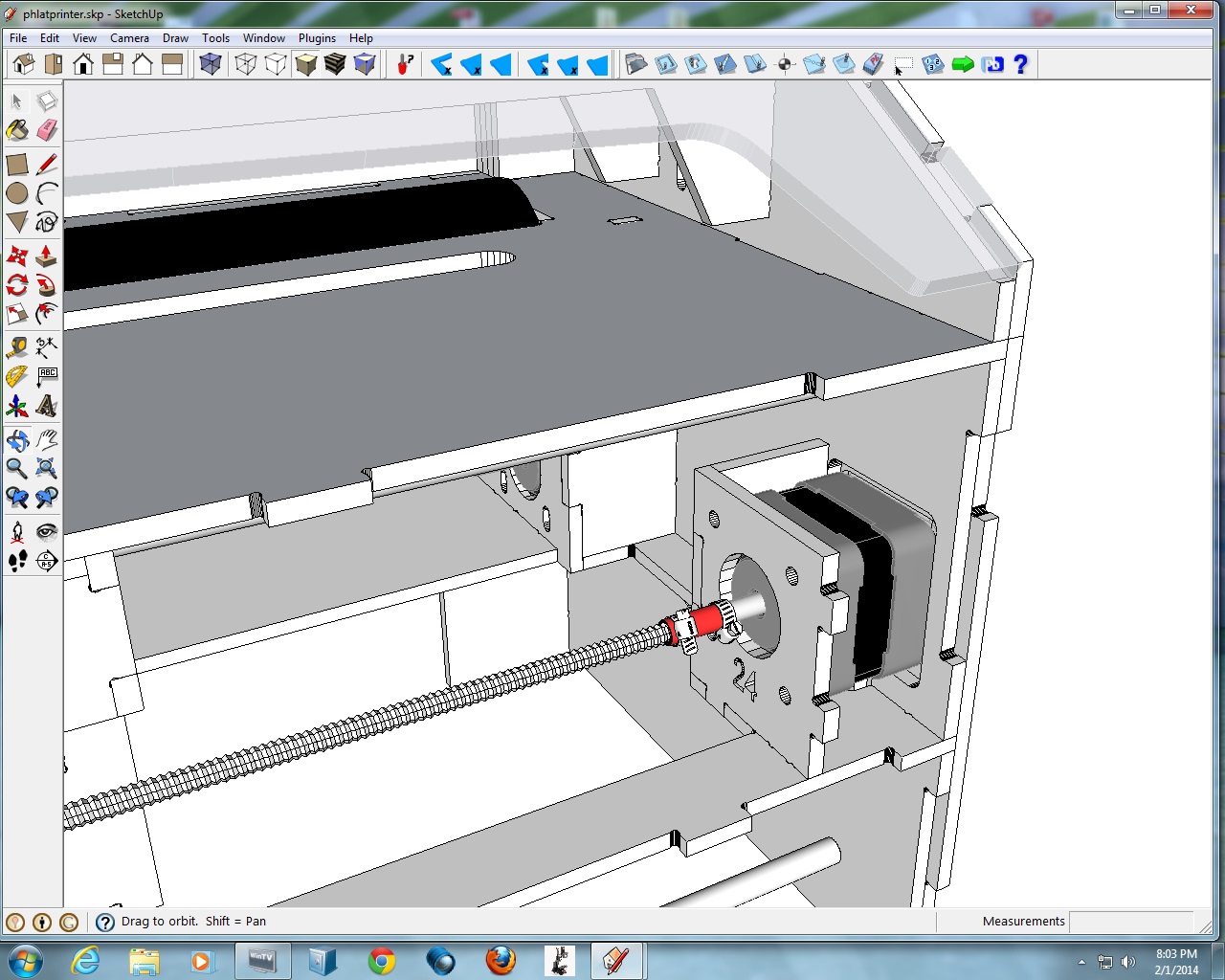Select the Push/Pull tool
The image size is (1225, 980).
tap(46, 256)
